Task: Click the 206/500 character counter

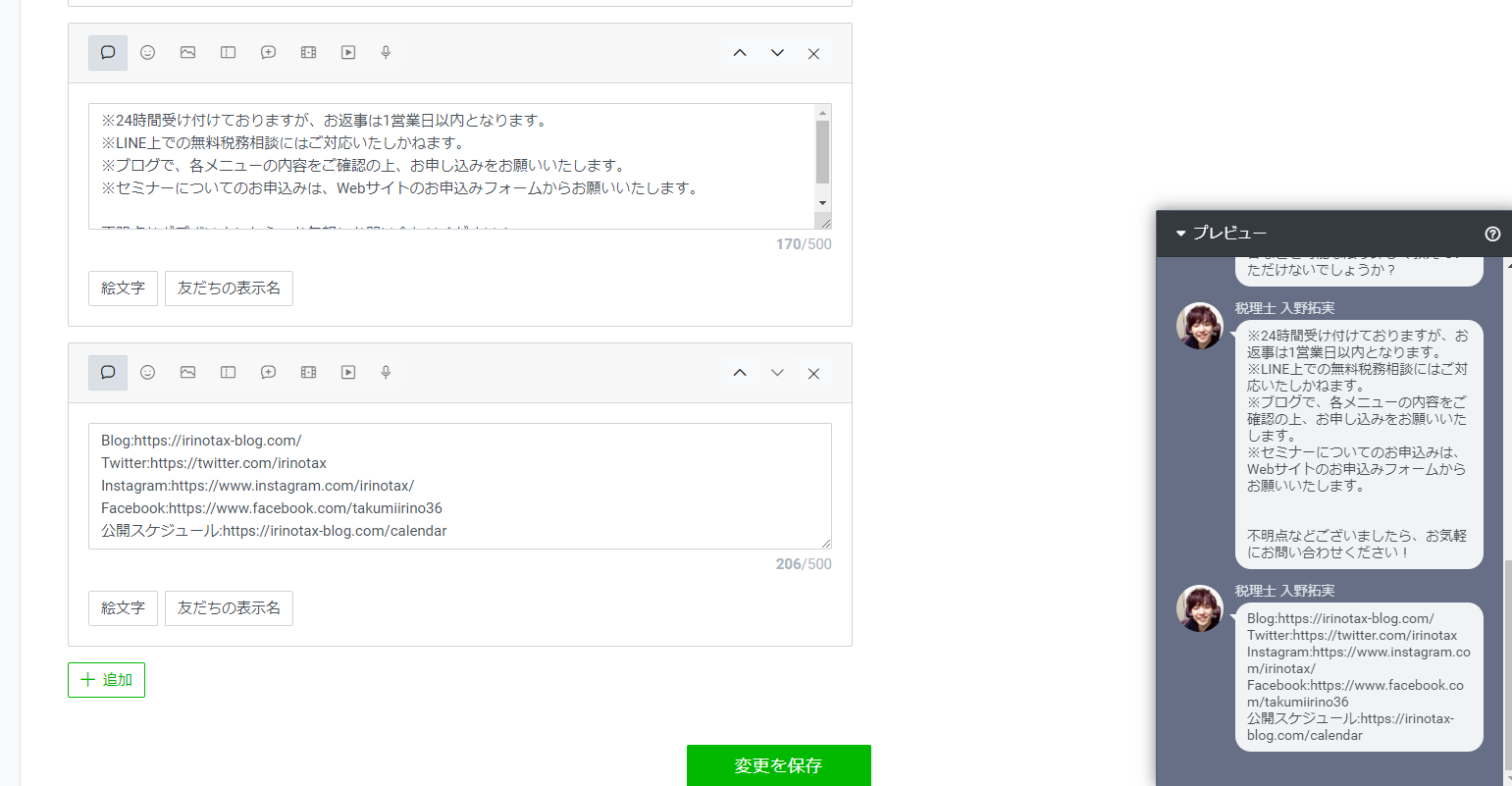Action: click(x=804, y=564)
